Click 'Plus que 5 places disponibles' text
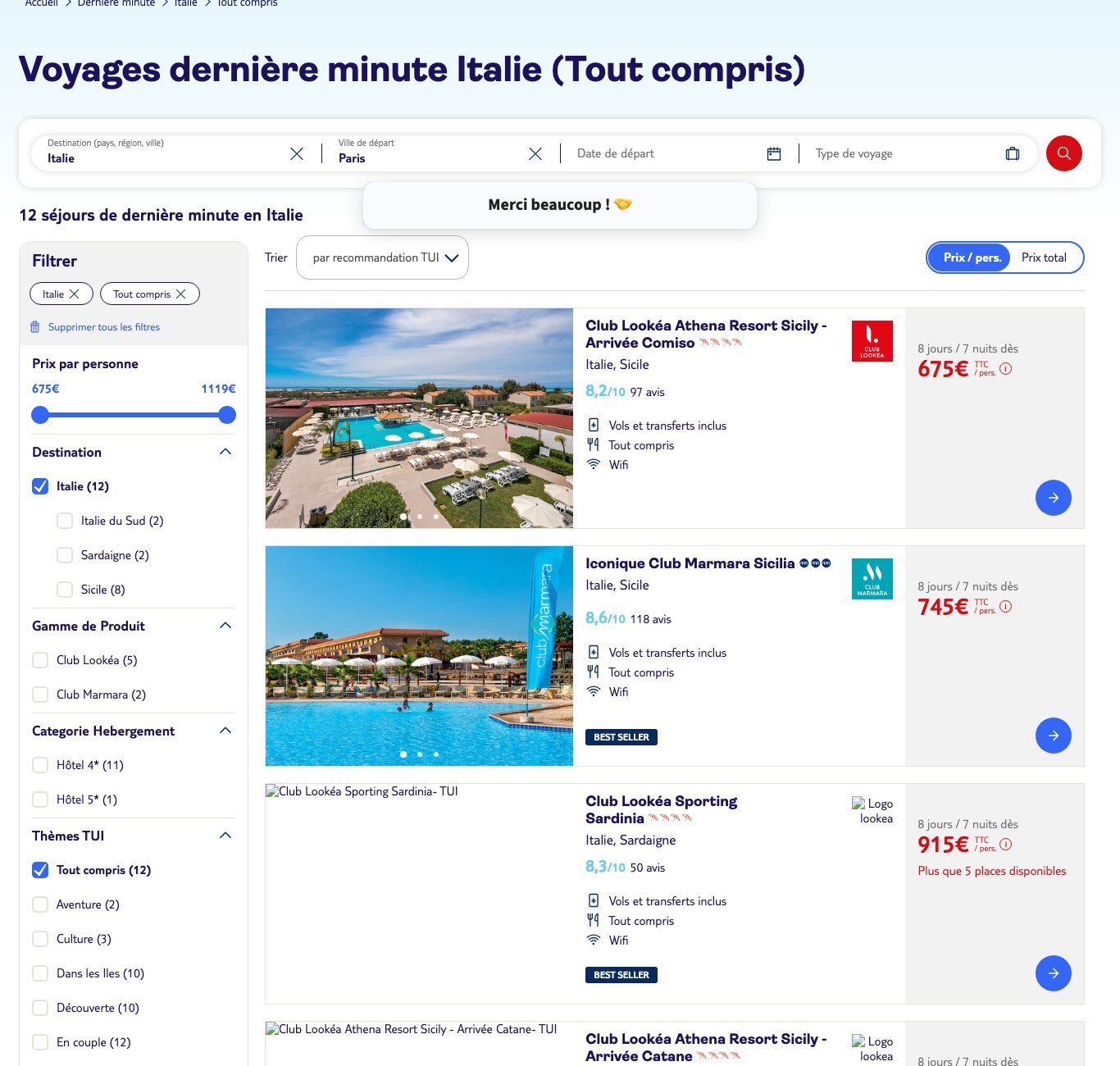 tap(992, 871)
